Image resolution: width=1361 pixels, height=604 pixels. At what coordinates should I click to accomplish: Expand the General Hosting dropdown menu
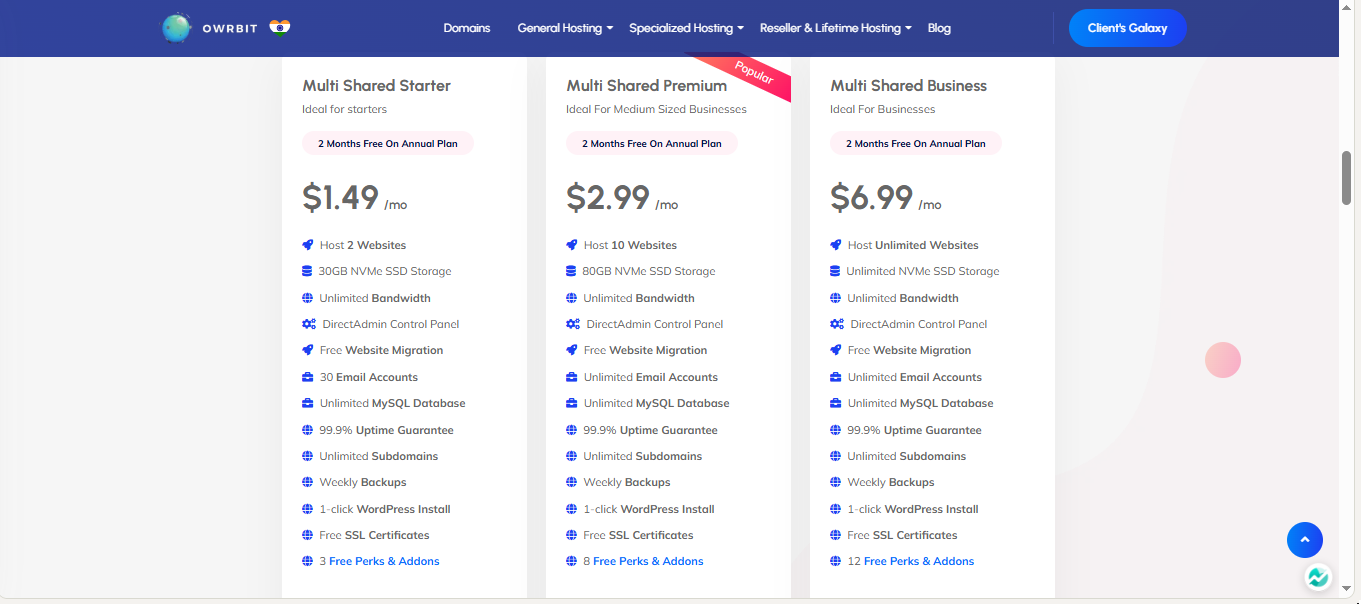(x=565, y=28)
